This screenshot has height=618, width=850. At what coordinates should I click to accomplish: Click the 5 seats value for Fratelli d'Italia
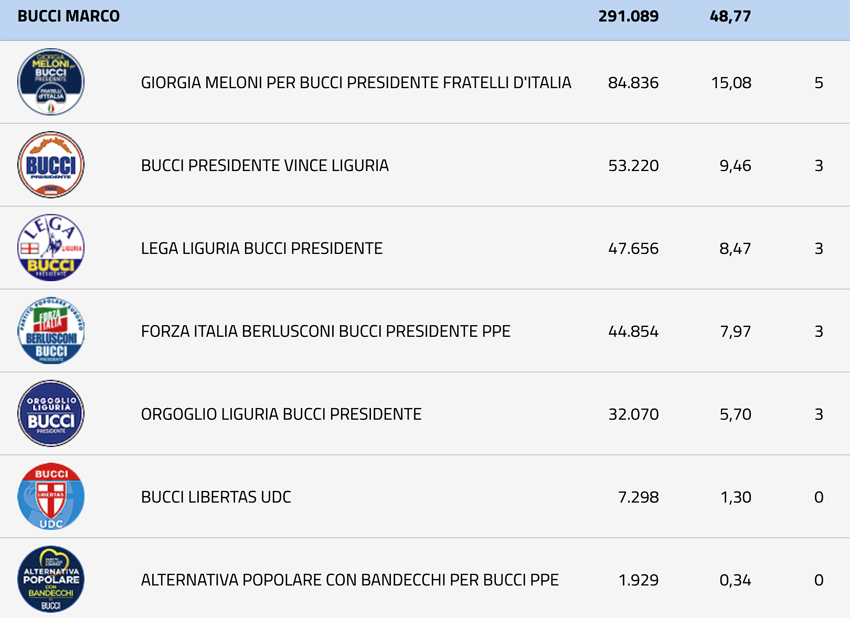tap(819, 82)
